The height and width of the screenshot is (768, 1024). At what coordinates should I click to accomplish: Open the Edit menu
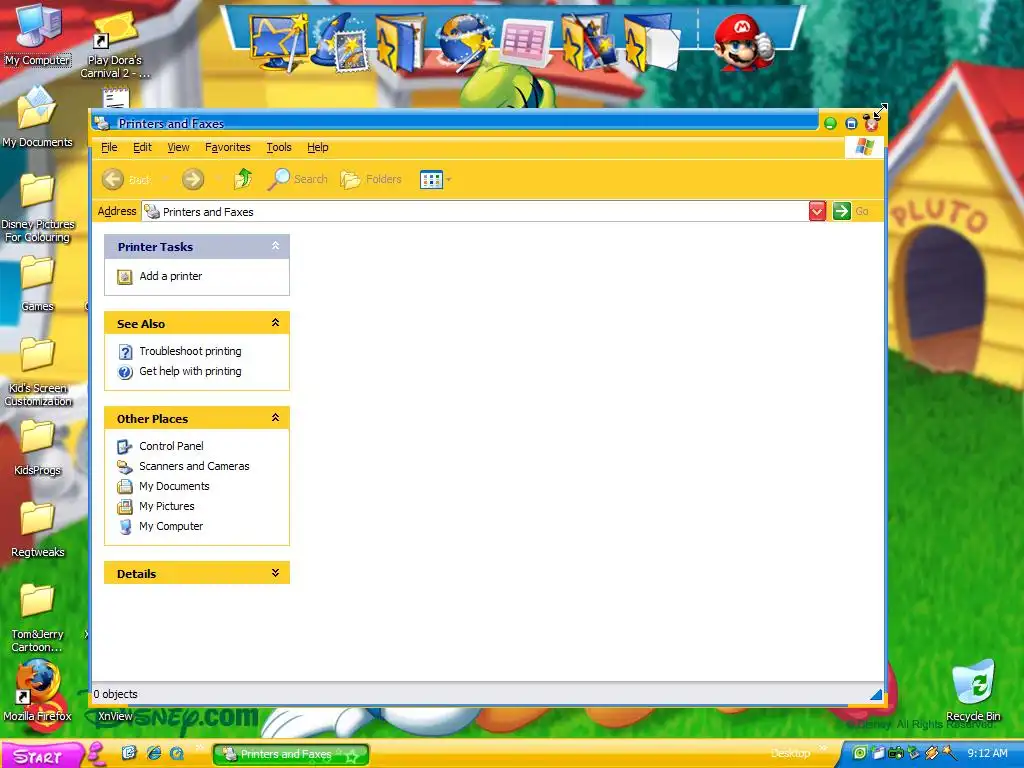(x=142, y=147)
